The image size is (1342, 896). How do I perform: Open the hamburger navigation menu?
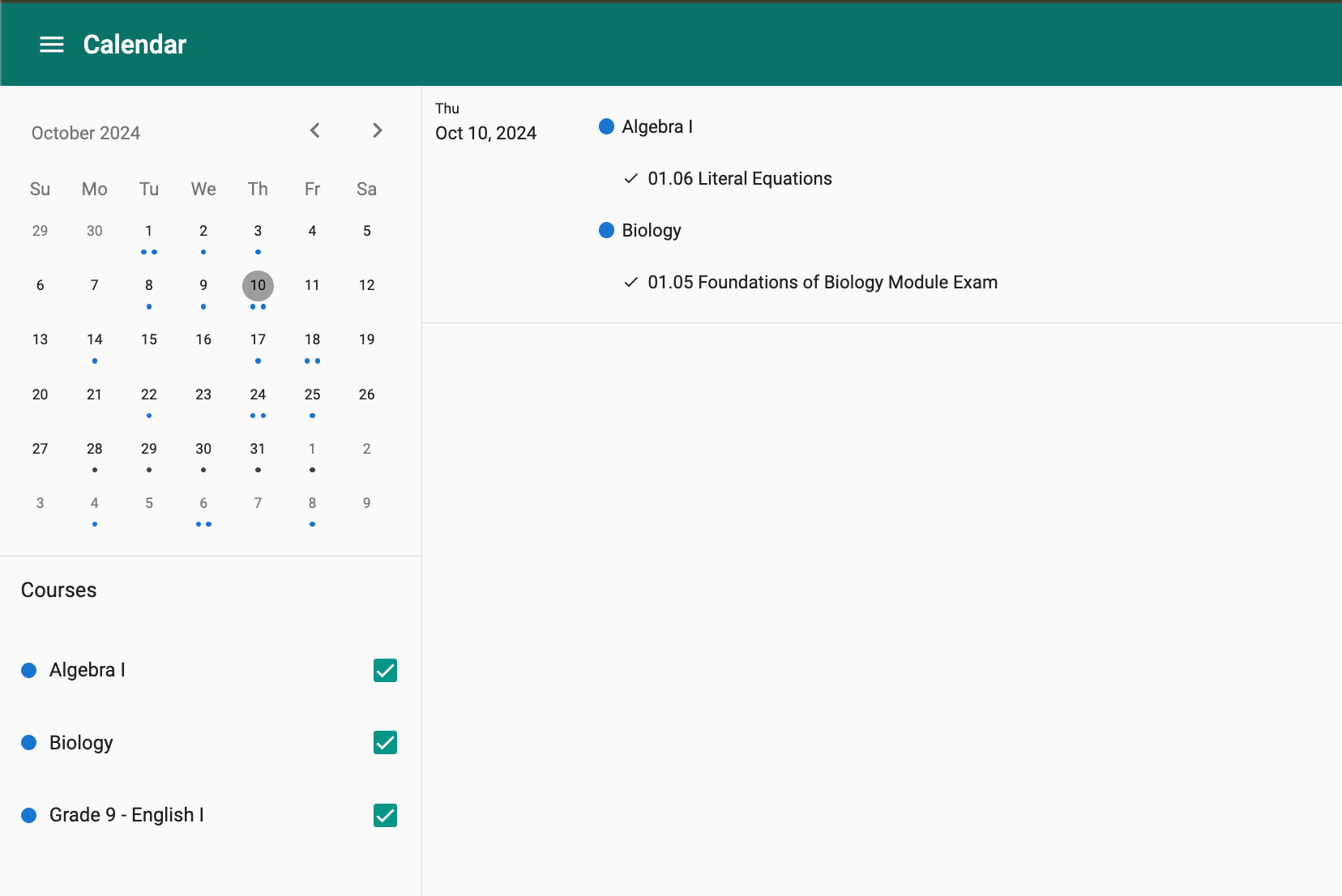pos(52,45)
